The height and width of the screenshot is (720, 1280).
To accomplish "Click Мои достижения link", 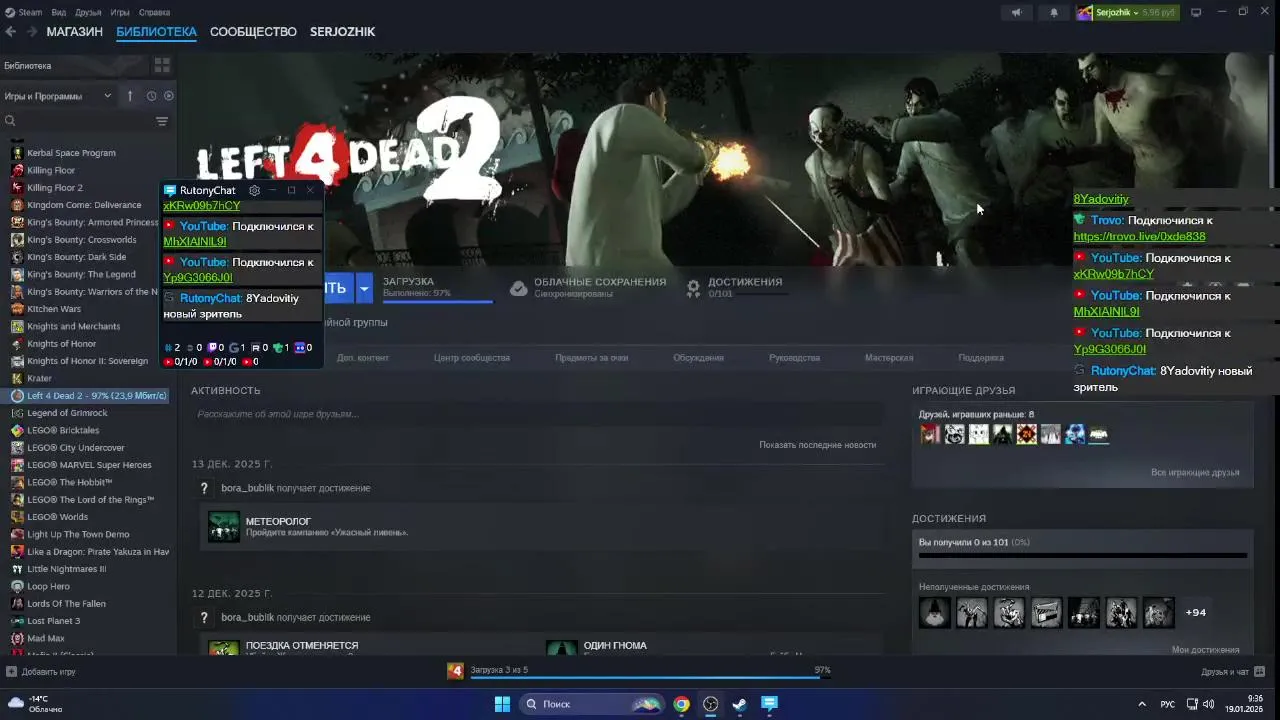I will 1205,650.
